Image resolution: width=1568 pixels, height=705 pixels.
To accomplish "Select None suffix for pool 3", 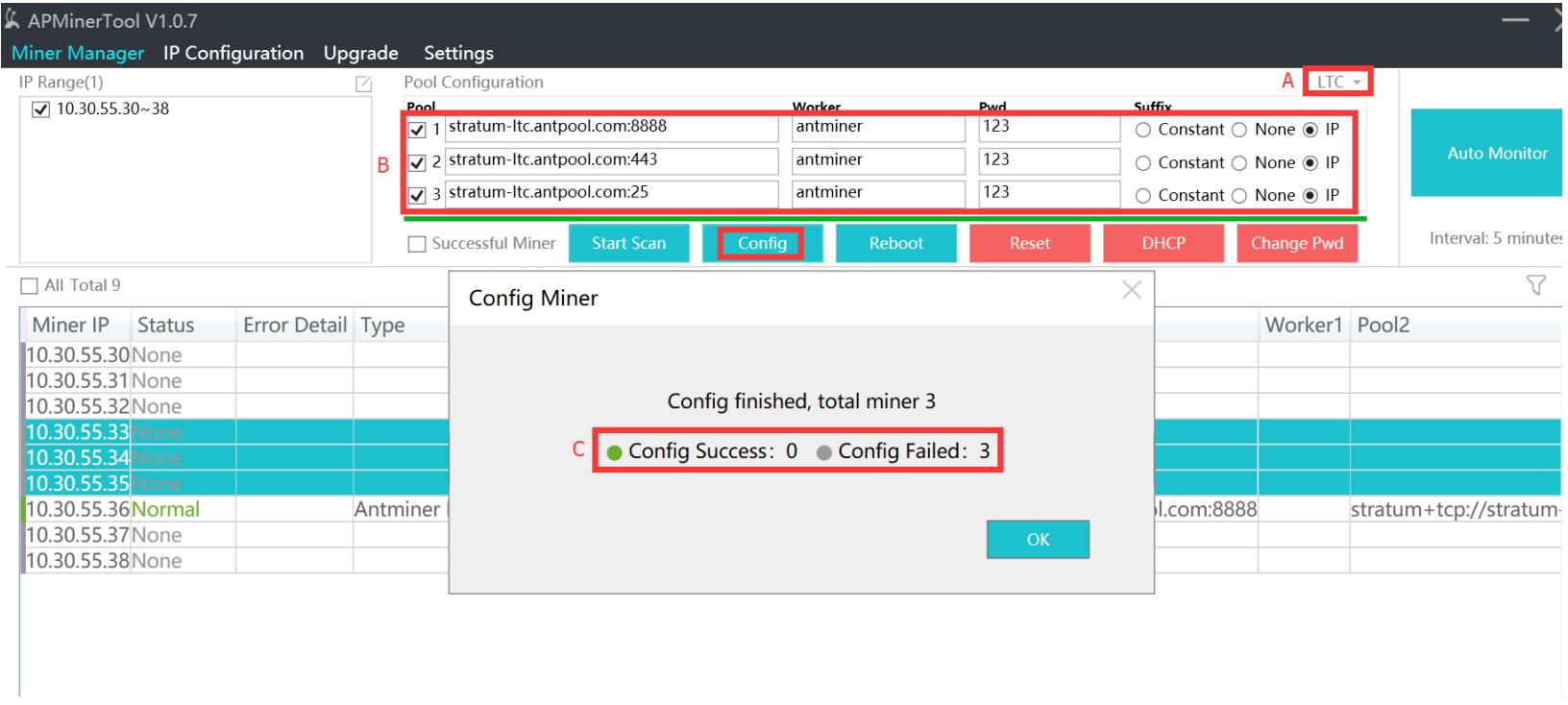I will click(1239, 196).
